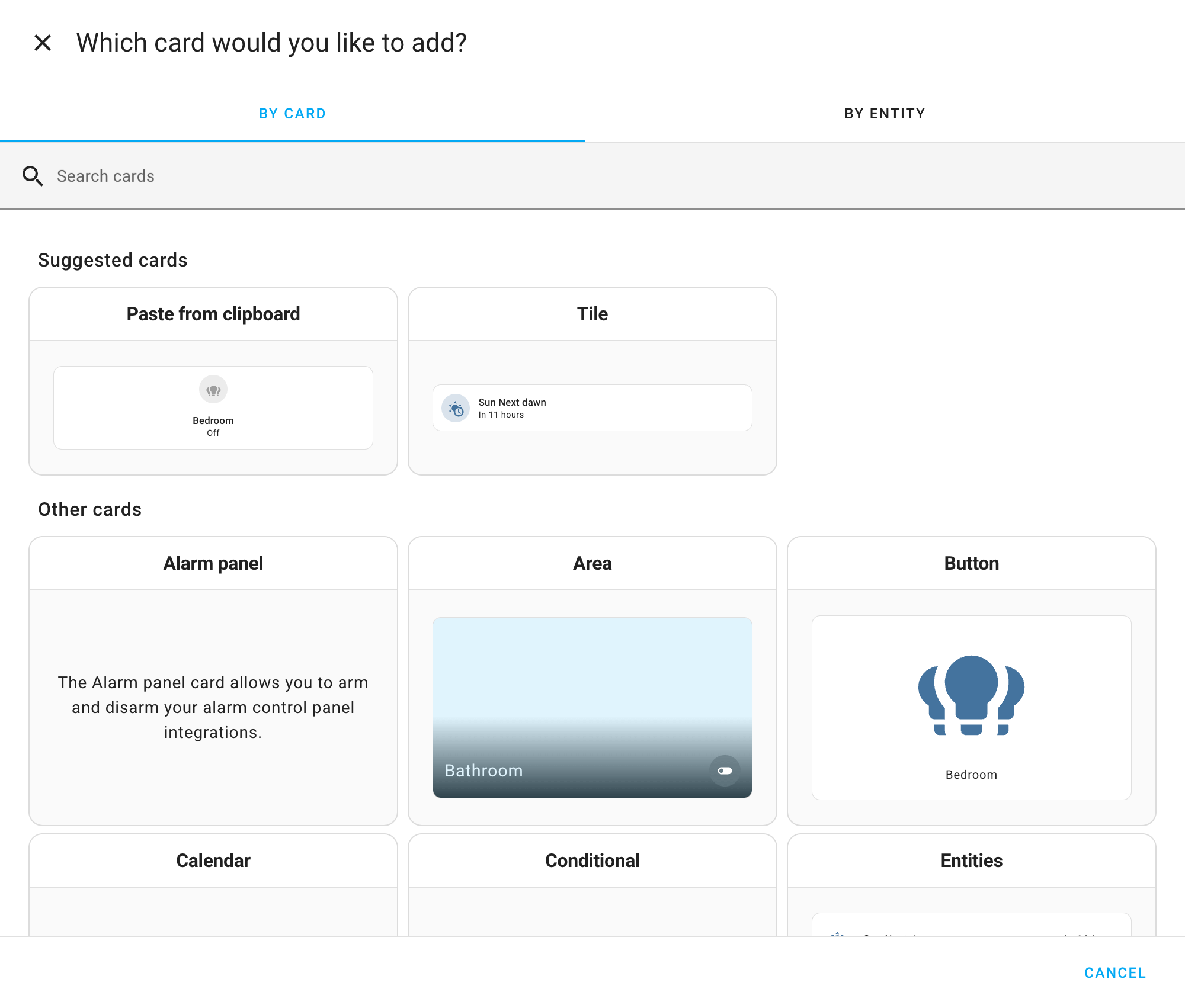Image resolution: width=1185 pixels, height=1008 pixels.
Task: Click the search magnifier icon
Action: (x=33, y=176)
